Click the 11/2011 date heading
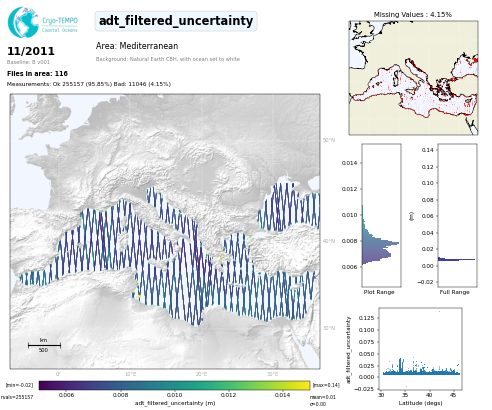The image size is (492, 410). point(31,51)
